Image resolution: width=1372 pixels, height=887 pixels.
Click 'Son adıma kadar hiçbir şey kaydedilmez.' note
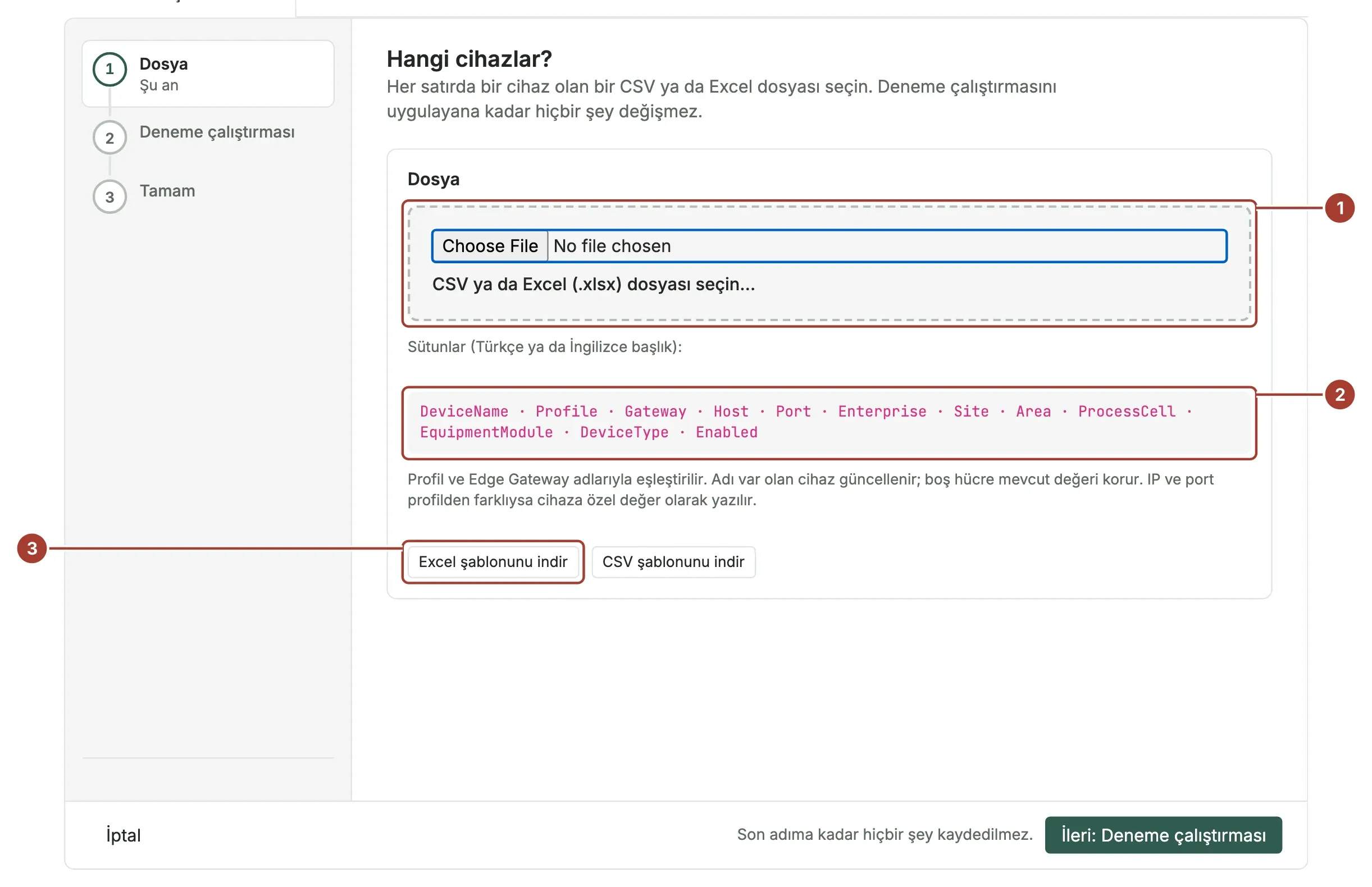pos(885,835)
